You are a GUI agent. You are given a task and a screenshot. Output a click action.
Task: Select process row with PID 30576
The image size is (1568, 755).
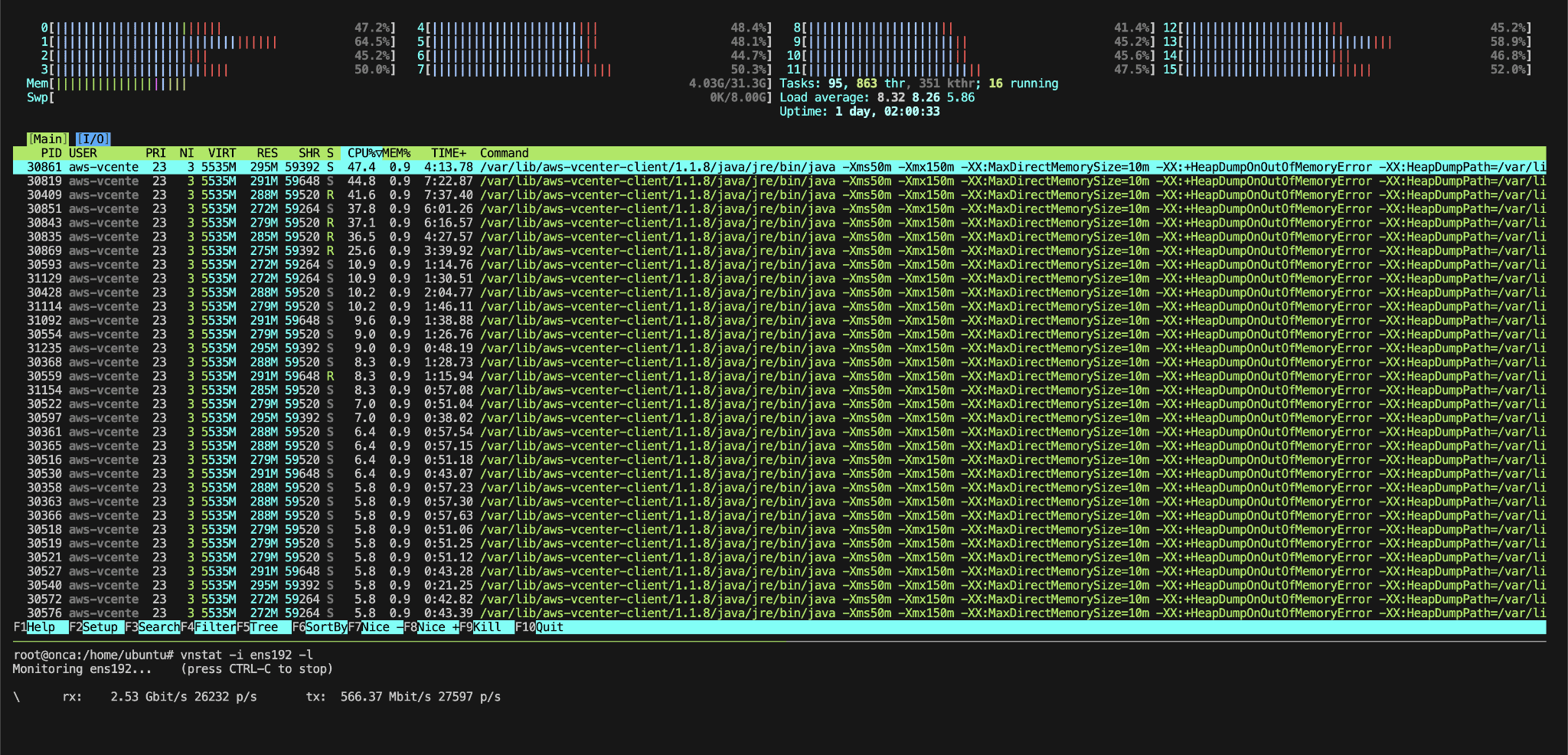click(x=779, y=613)
